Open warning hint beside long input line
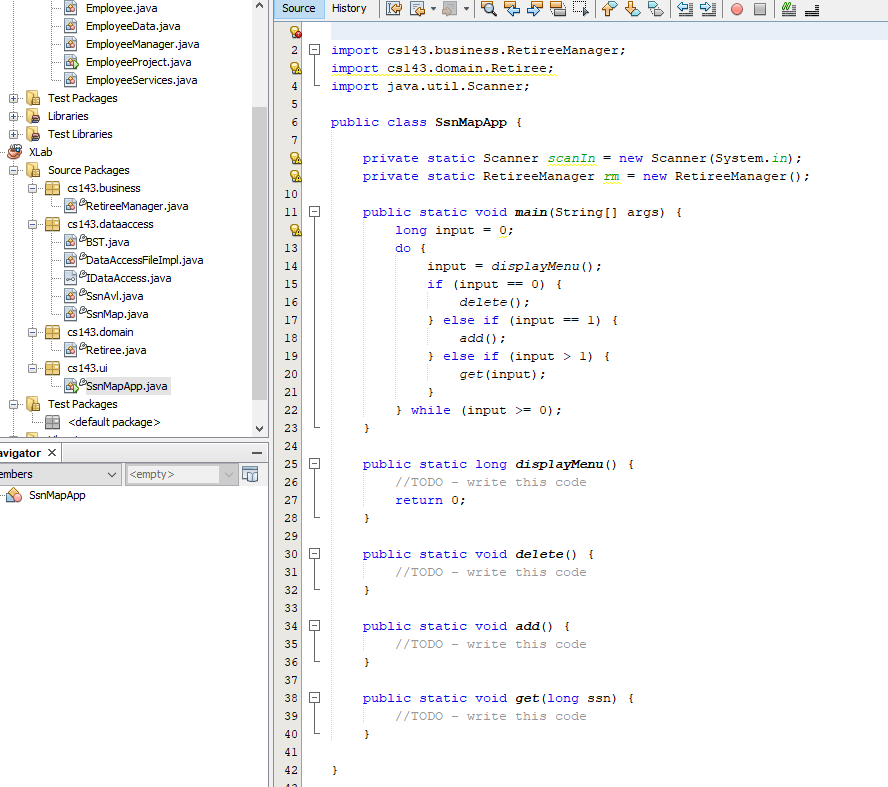The height and width of the screenshot is (787, 888). (x=295, y=230)
